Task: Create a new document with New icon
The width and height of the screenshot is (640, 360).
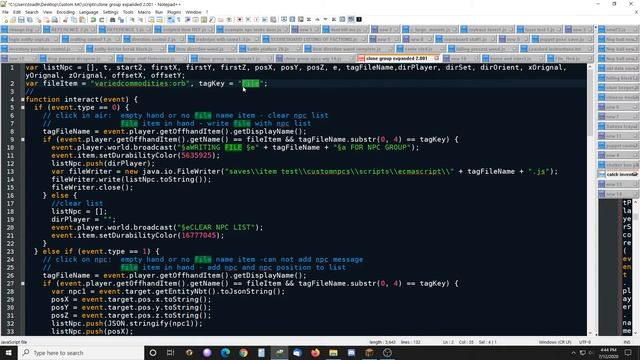Action: coord(5,20)
